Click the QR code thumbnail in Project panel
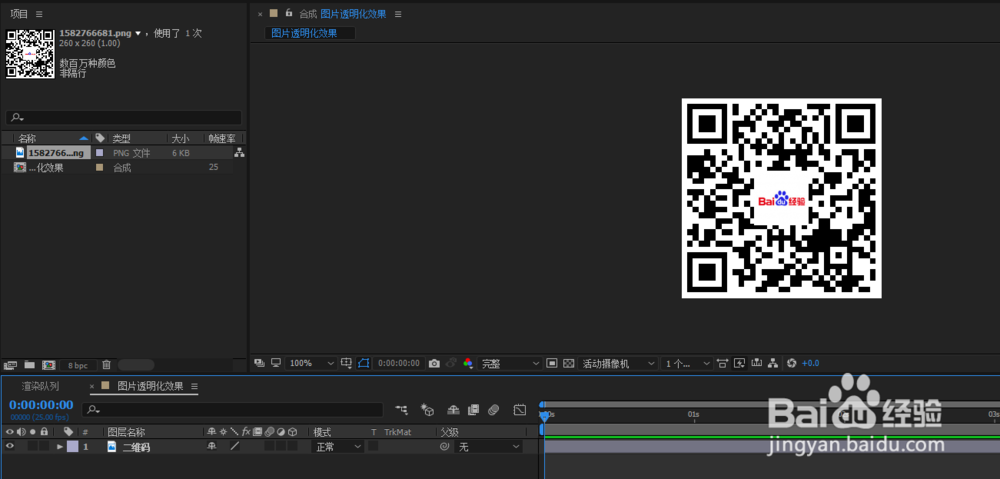Image resolution: width=1000 pixels, height=479 pixels. pos(30,54)
